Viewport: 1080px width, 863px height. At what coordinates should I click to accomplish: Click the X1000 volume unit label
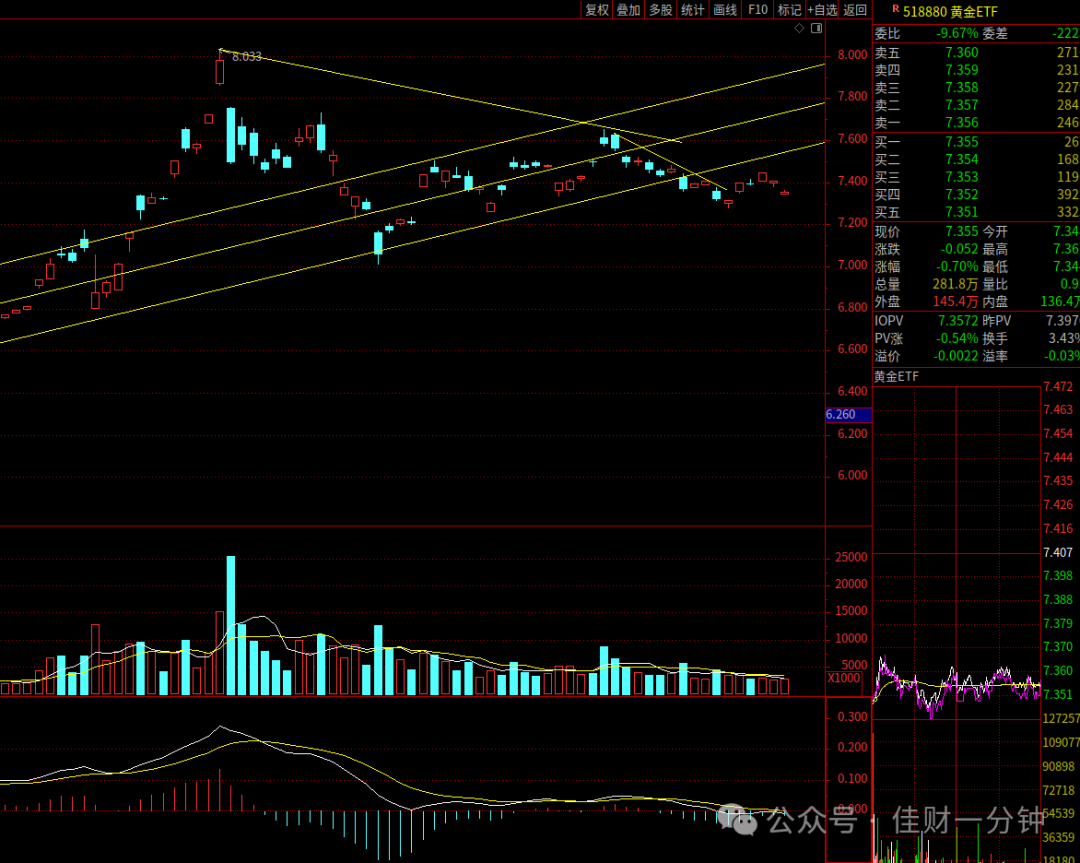tap(844, 678)
